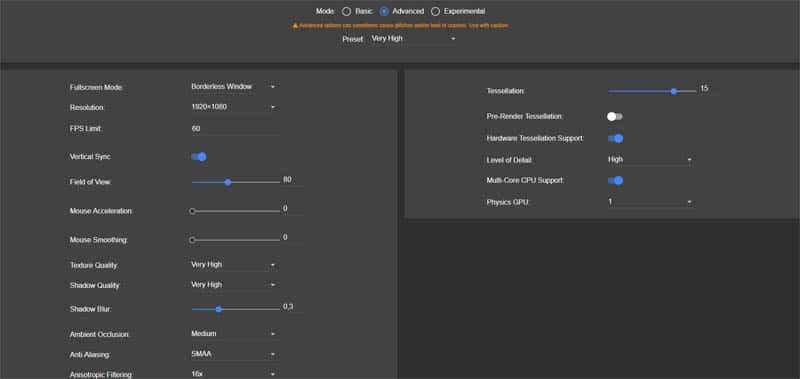Open the Texture Quality dropdown
The height and width of the screenshot is (379, 800).
(x=234, y=265)
